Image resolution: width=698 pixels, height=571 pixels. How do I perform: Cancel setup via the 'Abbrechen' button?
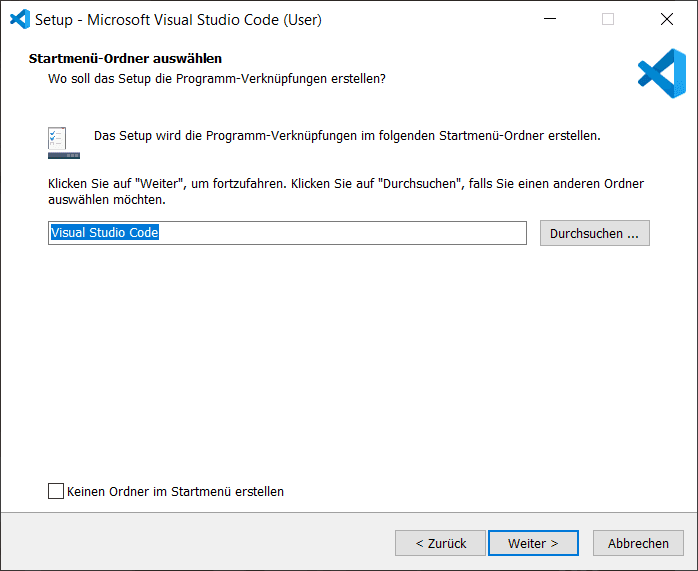[638, 543]
